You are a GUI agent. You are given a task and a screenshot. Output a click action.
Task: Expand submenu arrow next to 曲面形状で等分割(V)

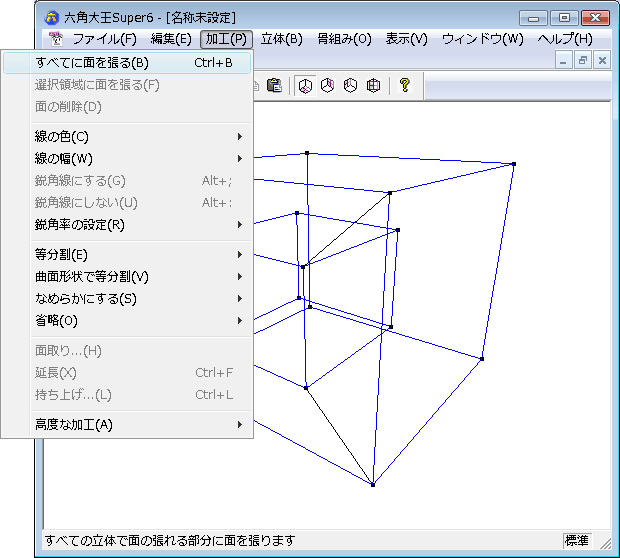coord(240,276)
